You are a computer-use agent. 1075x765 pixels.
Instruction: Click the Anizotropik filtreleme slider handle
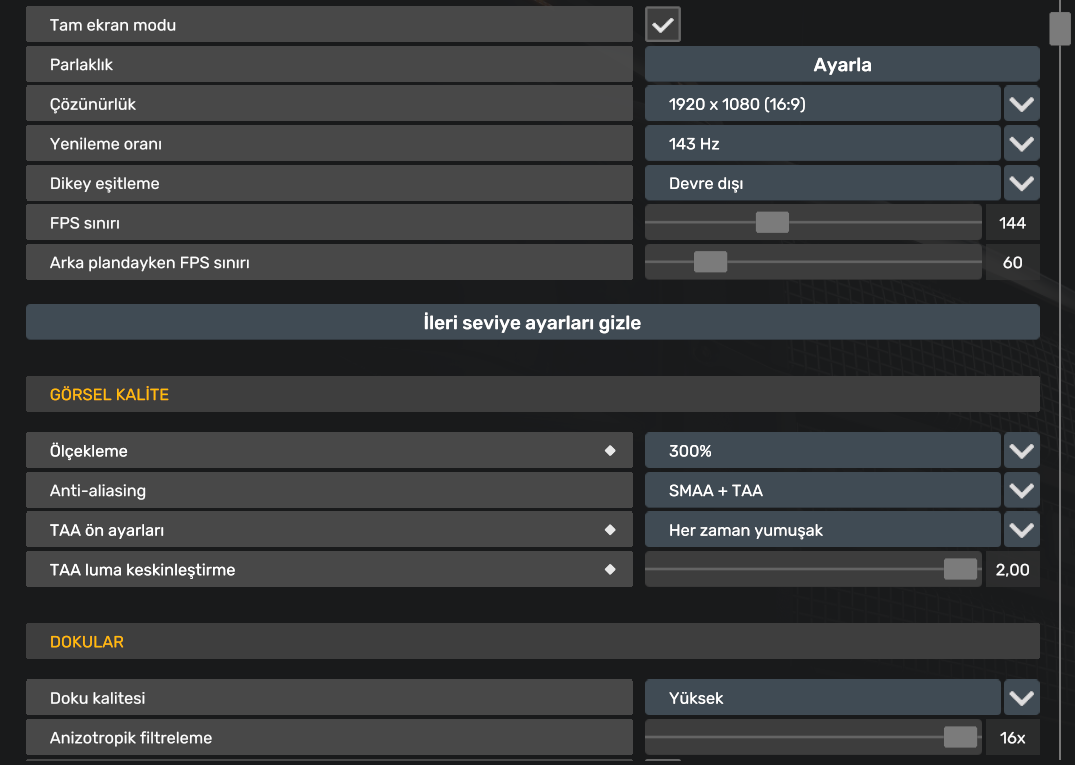[x=960, y=738]
